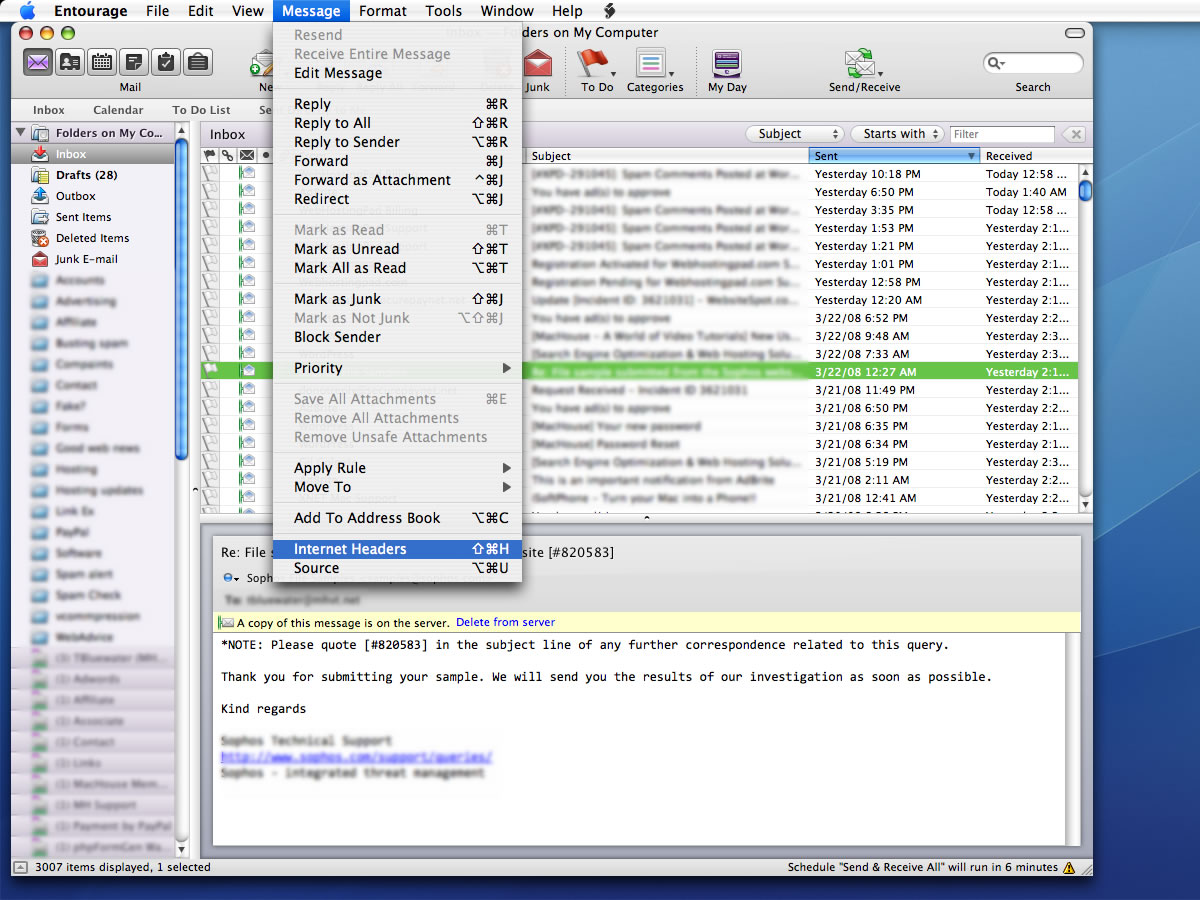
Task: Click the Calendar favorites bar button
Action: click(118, 110)
